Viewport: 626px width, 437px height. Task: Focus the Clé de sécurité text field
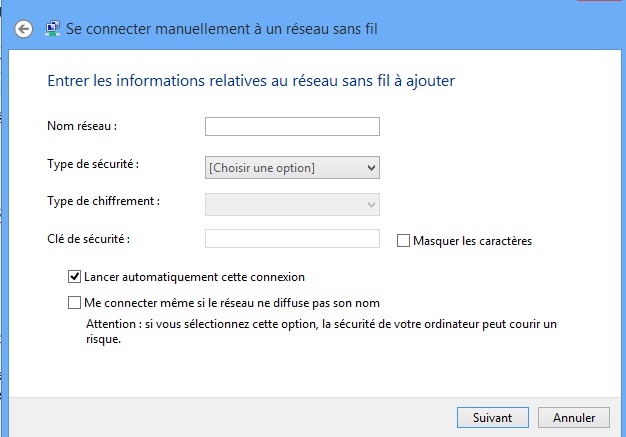pos(292,239)
